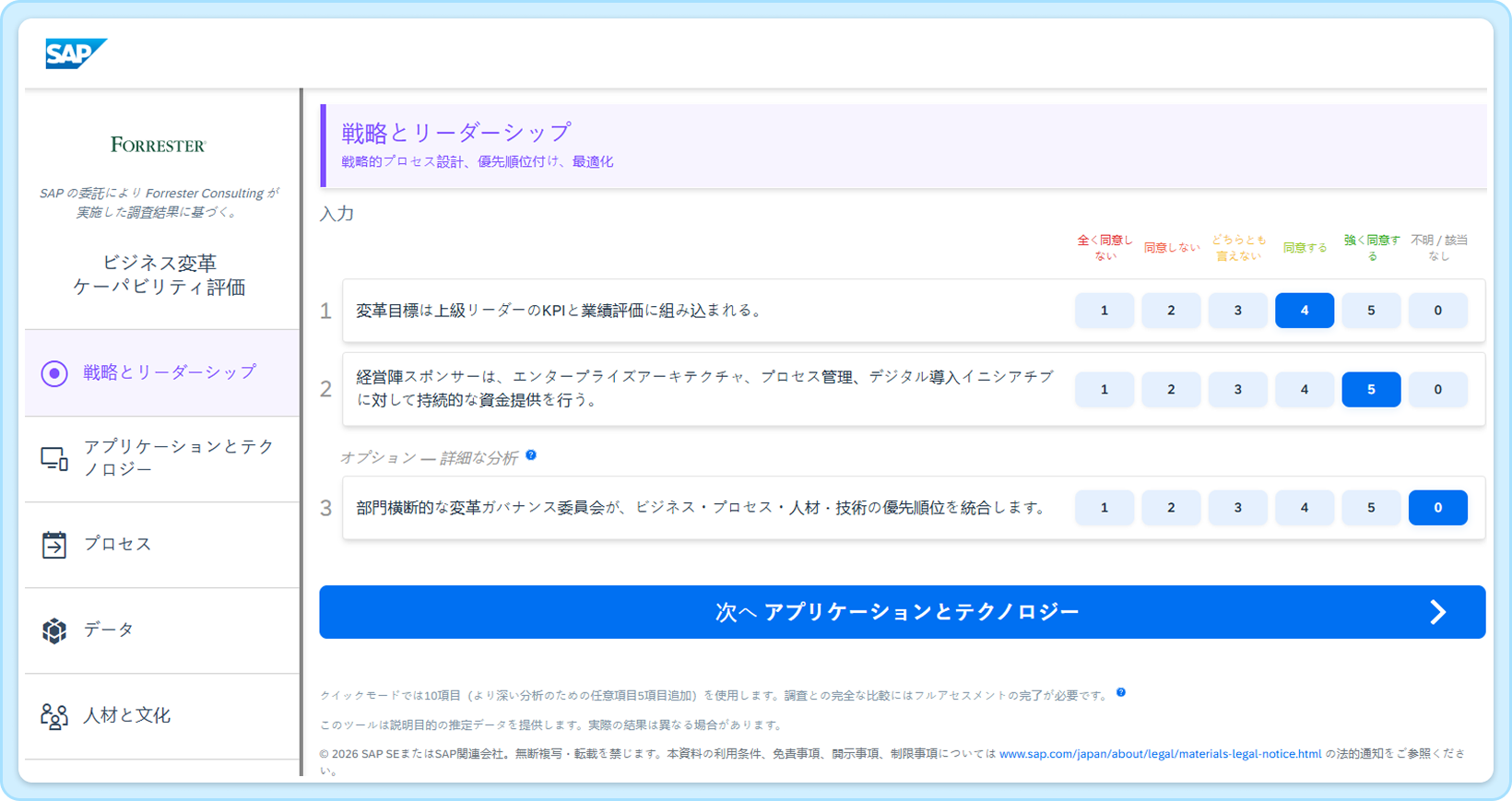The image size is (1512, 801).
Task: Click the 人材と文化 people icon
Action: [x=54, y=716]
